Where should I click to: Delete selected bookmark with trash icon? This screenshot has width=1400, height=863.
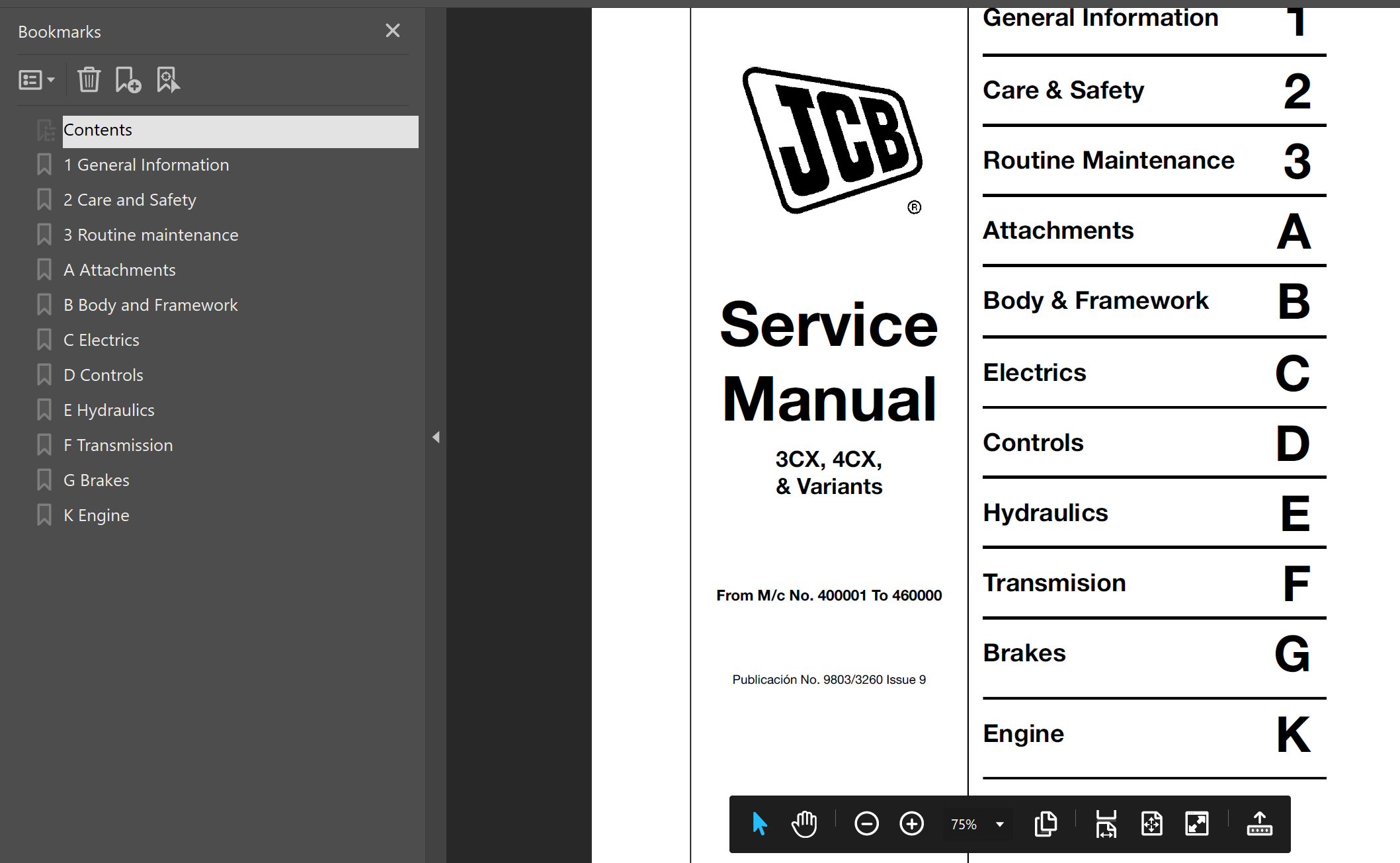89,80
